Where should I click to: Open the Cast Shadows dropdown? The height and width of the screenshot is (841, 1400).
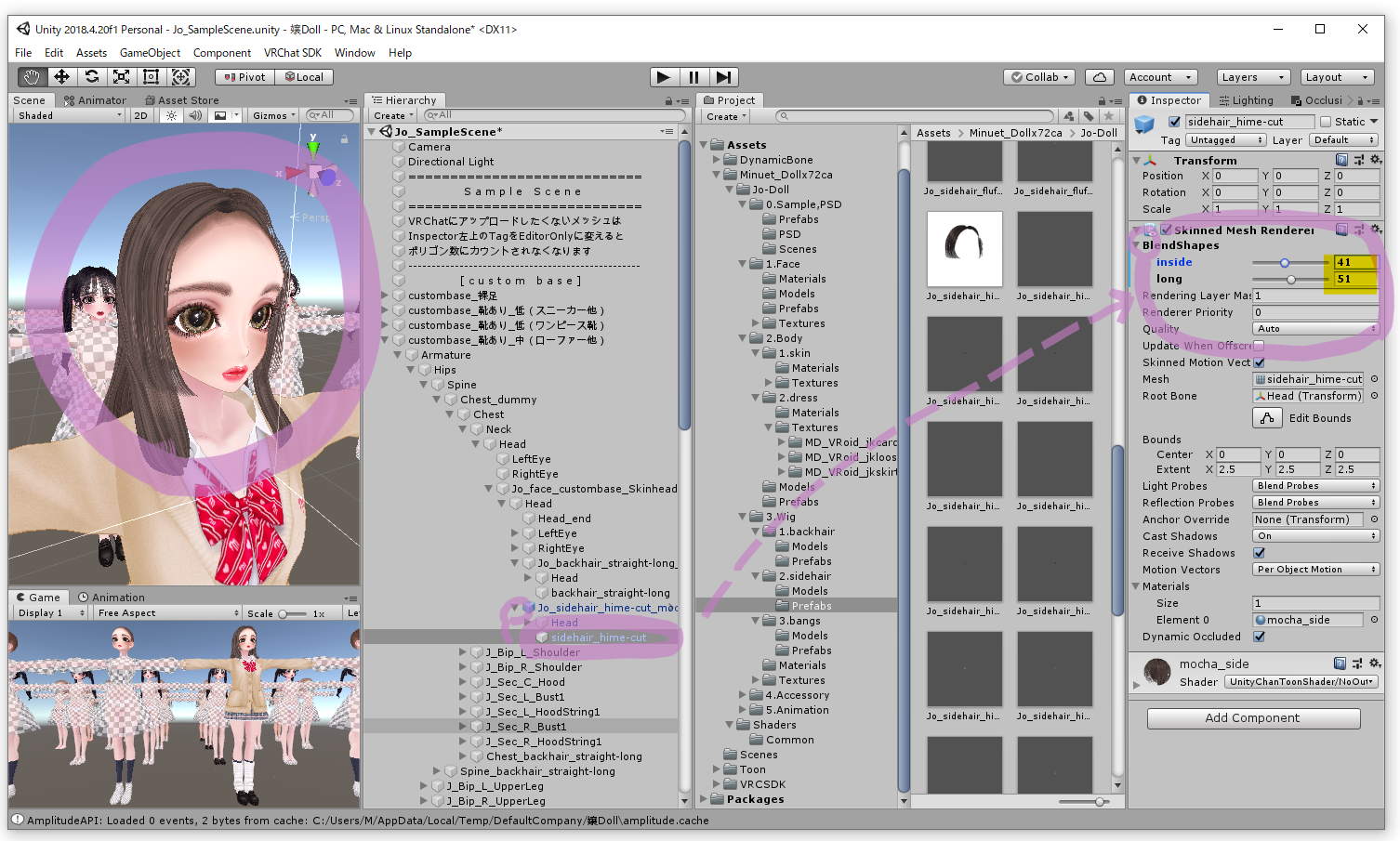[1315, 536]
